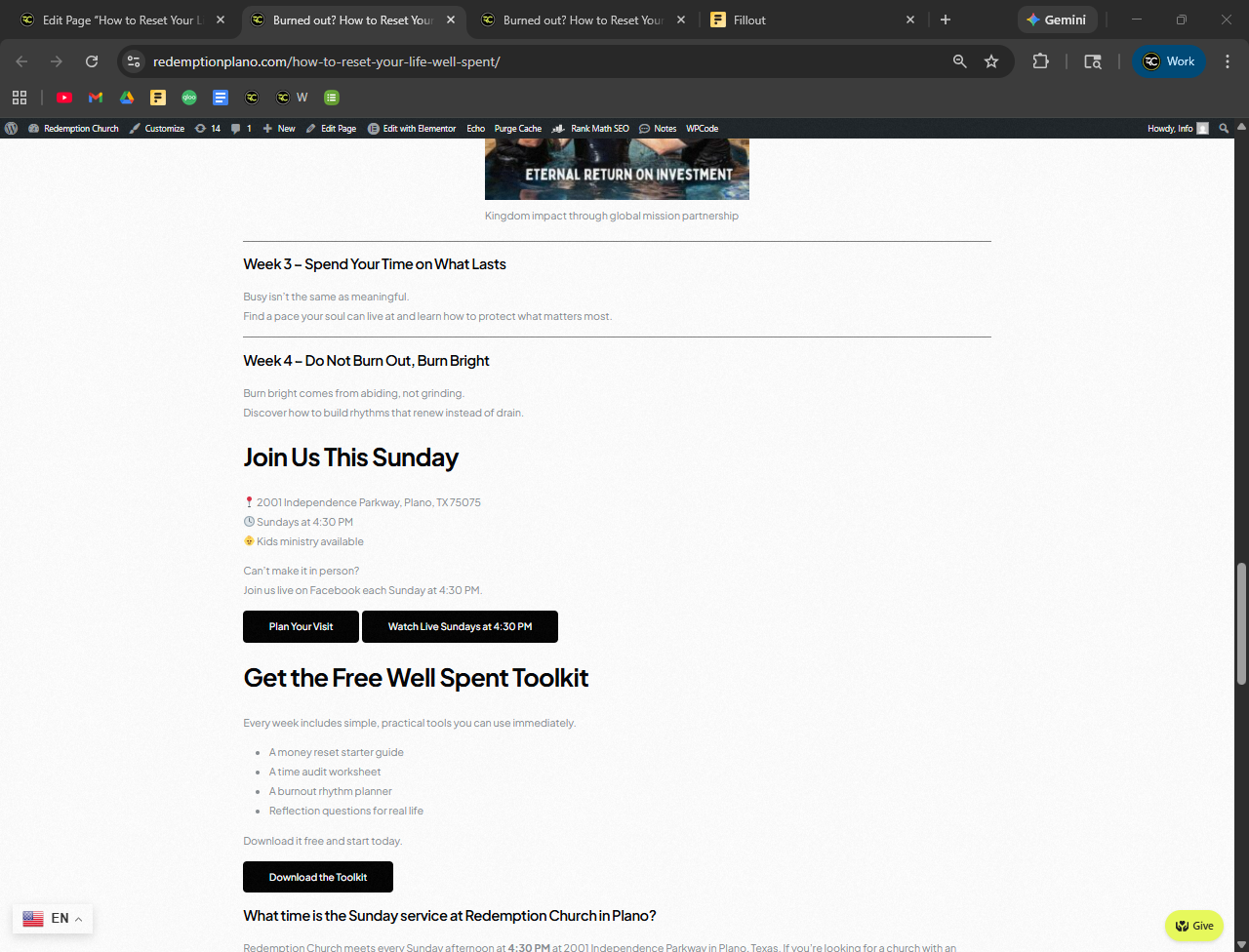The width and height of the screenshot is (1249, 952).
Task: Click Edit with Elementor in admin bar
Action: click(x=412, y=129)
